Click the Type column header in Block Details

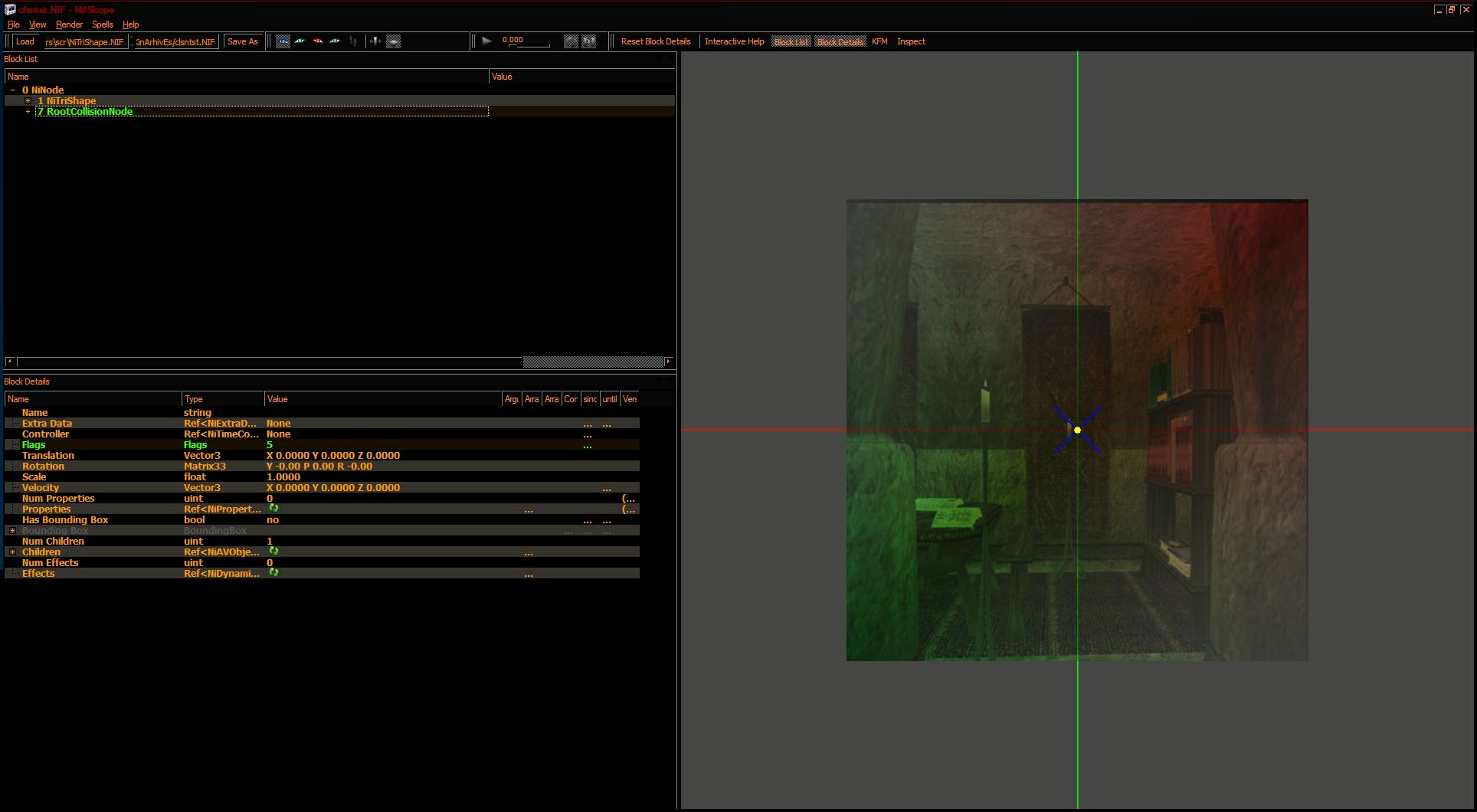223,398
